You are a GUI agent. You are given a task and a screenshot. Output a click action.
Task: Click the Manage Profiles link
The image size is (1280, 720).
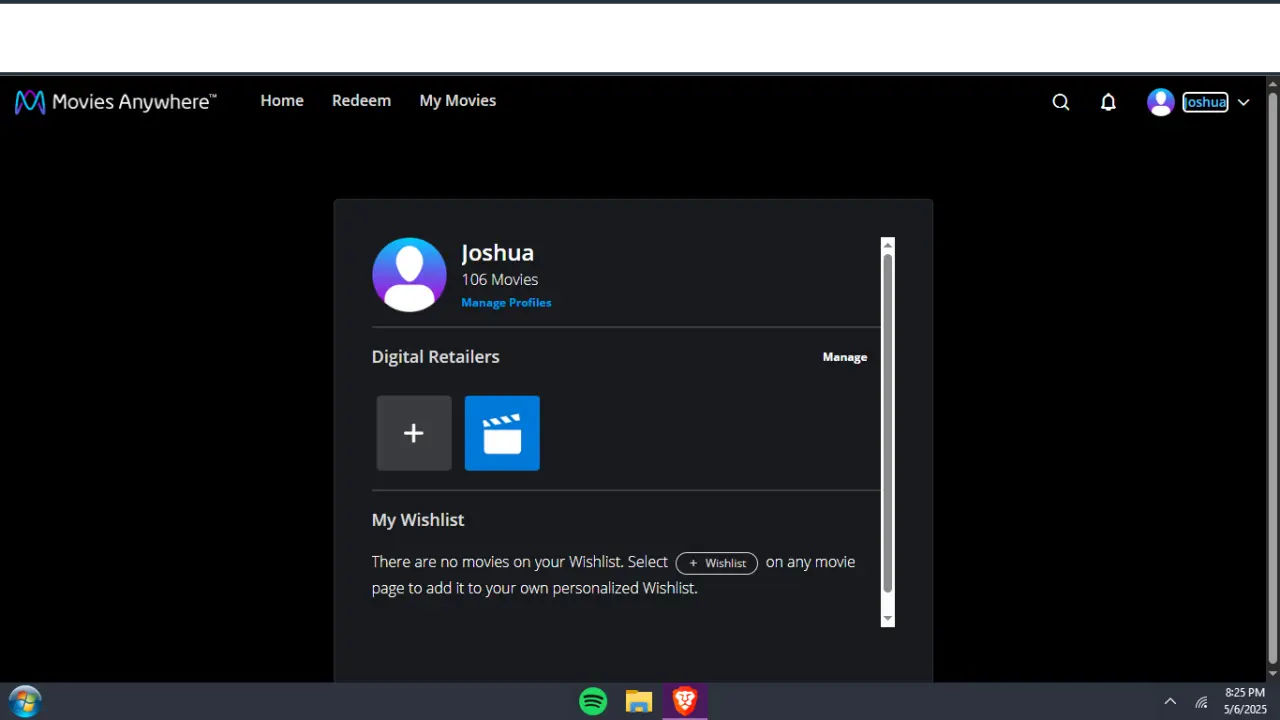506,303
